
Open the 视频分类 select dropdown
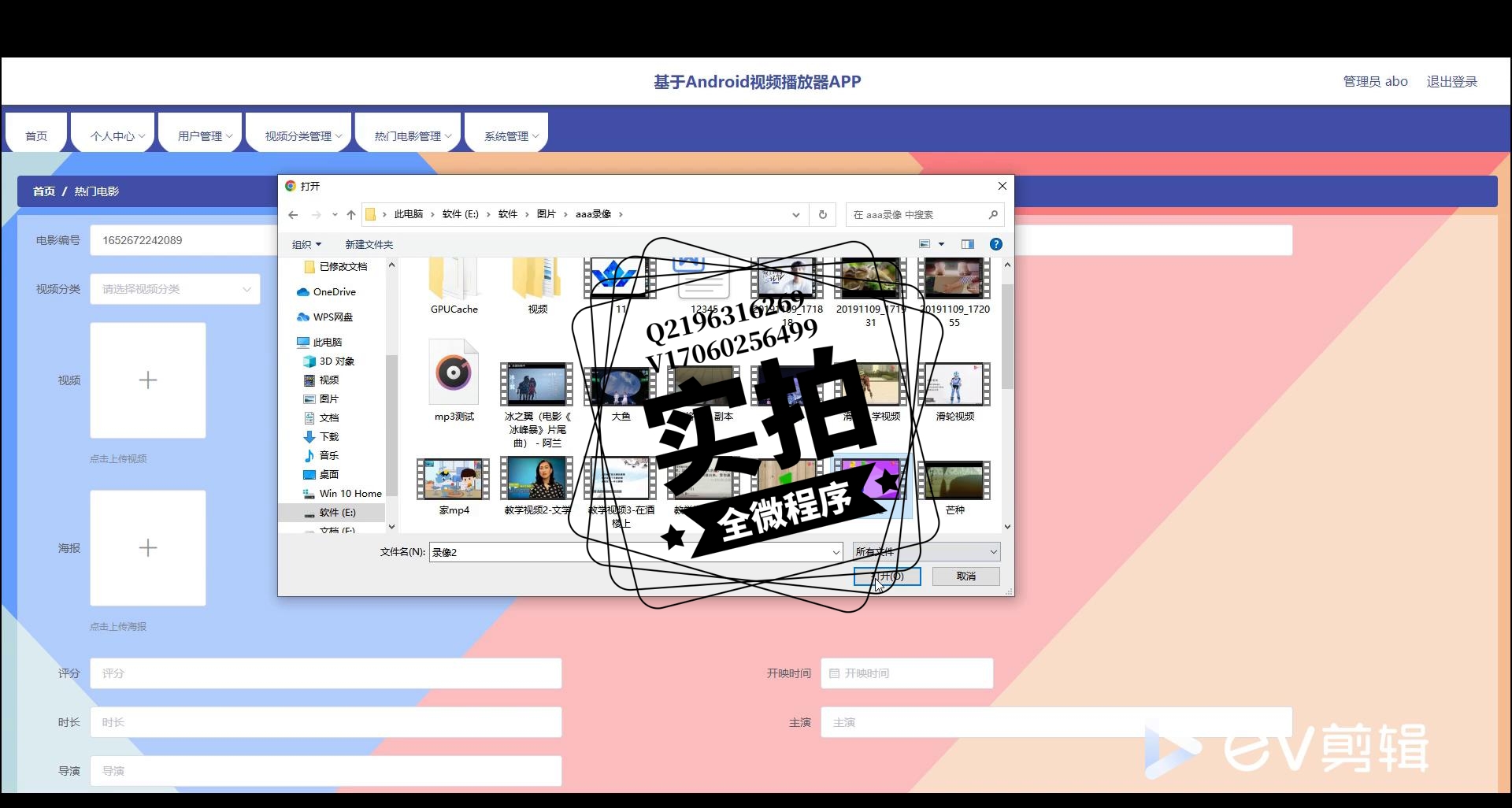175,289
